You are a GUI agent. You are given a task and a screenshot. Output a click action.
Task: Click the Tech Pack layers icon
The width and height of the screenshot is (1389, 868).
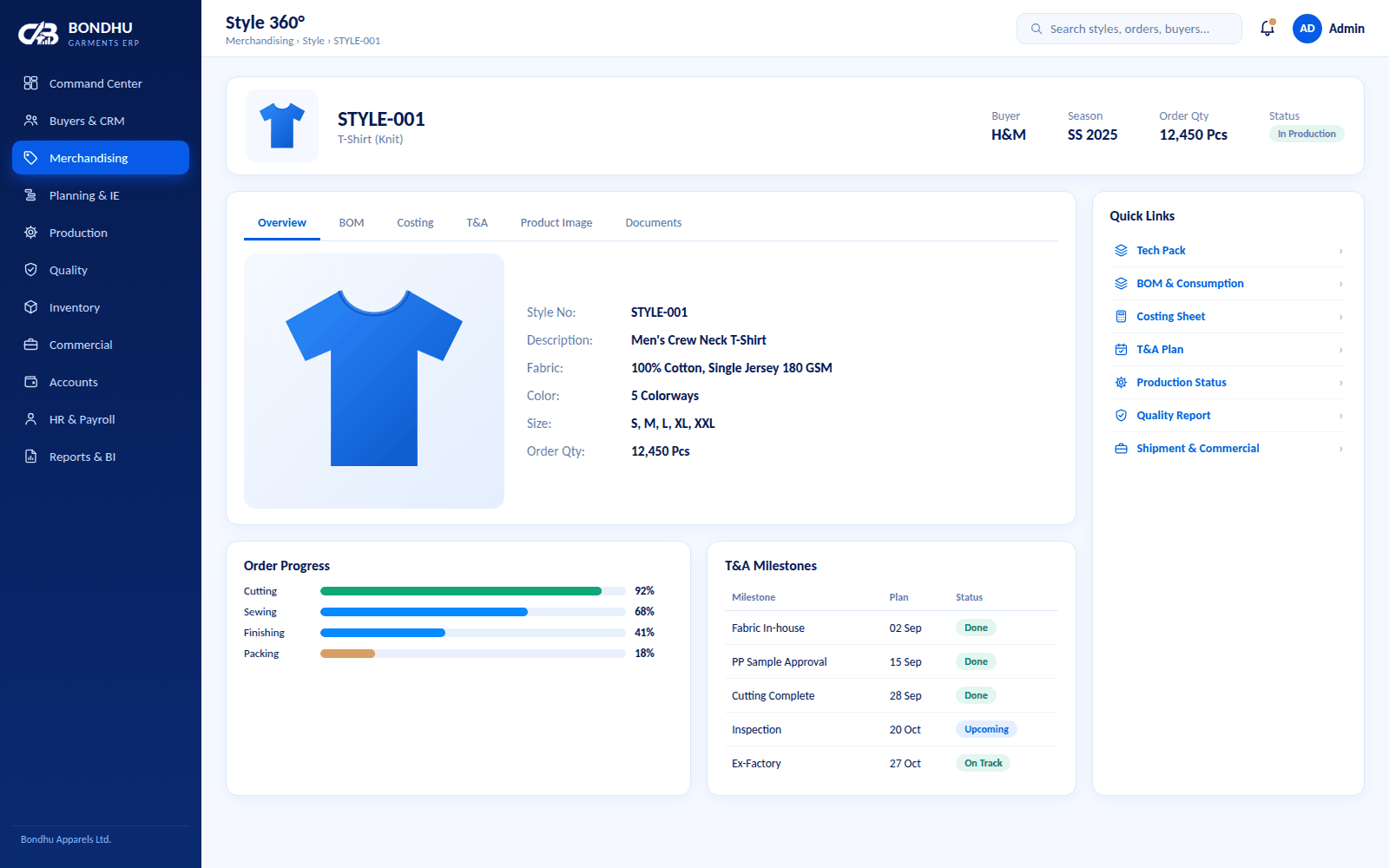coord(1122,251)
